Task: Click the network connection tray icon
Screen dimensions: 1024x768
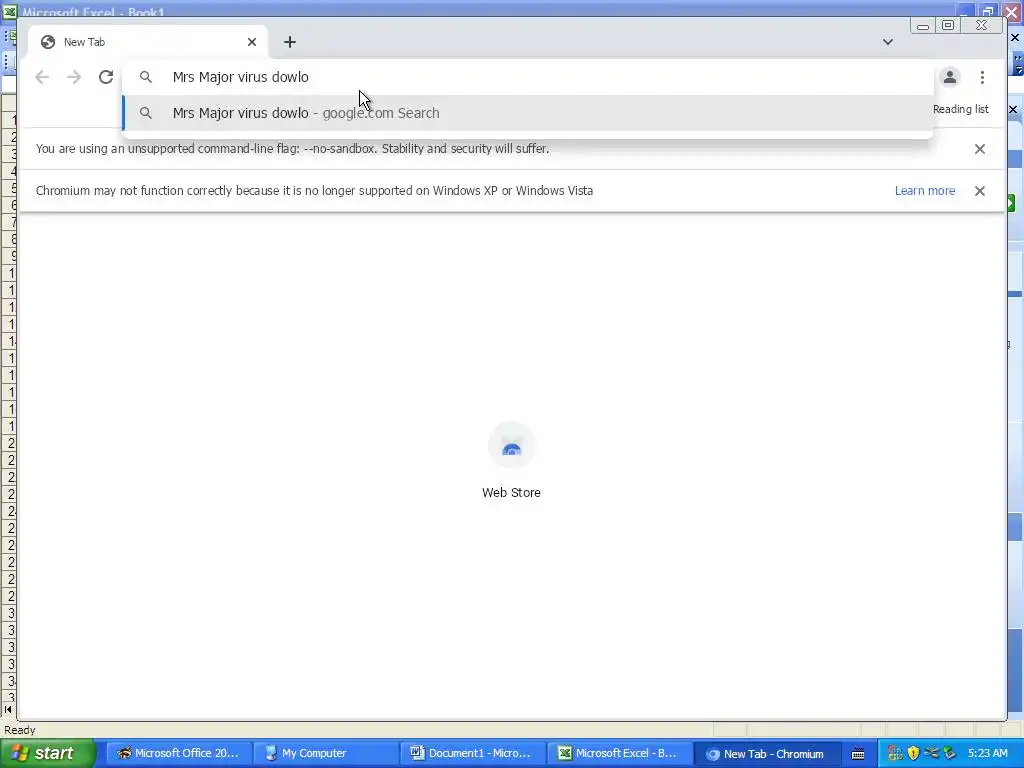Action: pos(931,754)
